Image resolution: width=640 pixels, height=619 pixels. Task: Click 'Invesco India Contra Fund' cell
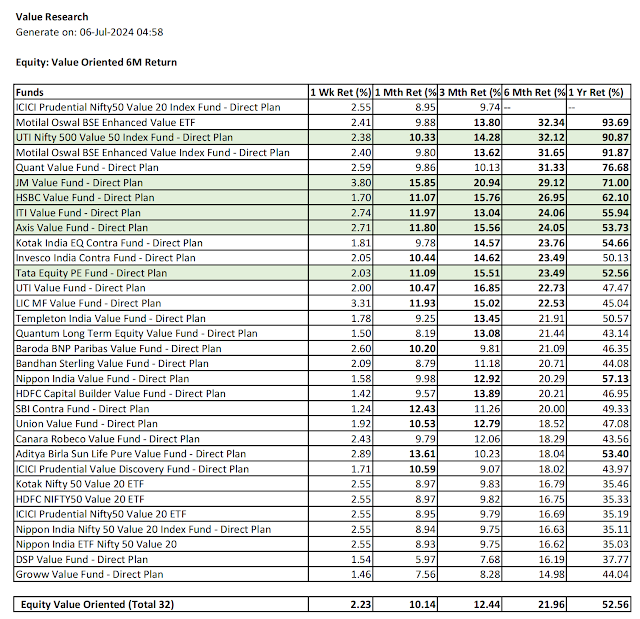point(161,258)
